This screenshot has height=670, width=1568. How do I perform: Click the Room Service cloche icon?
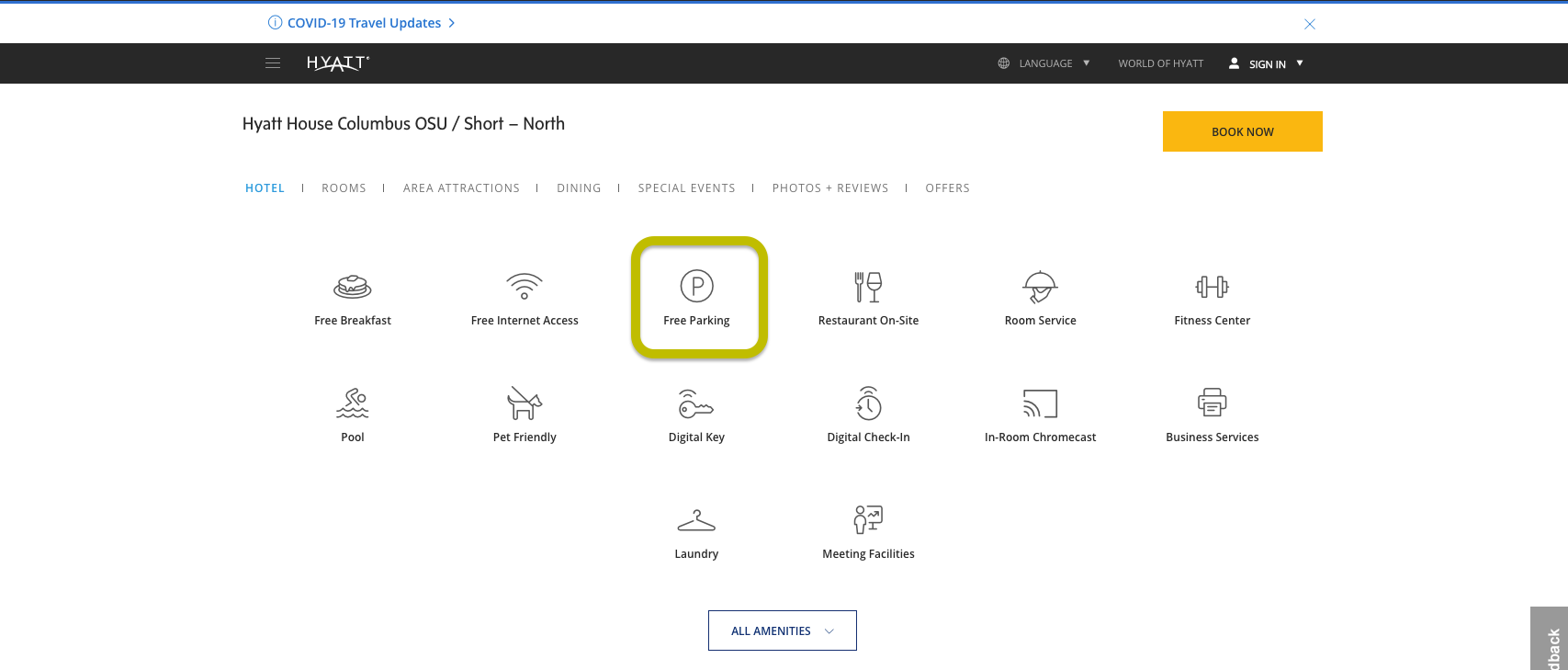click(x=1040, y=287)
